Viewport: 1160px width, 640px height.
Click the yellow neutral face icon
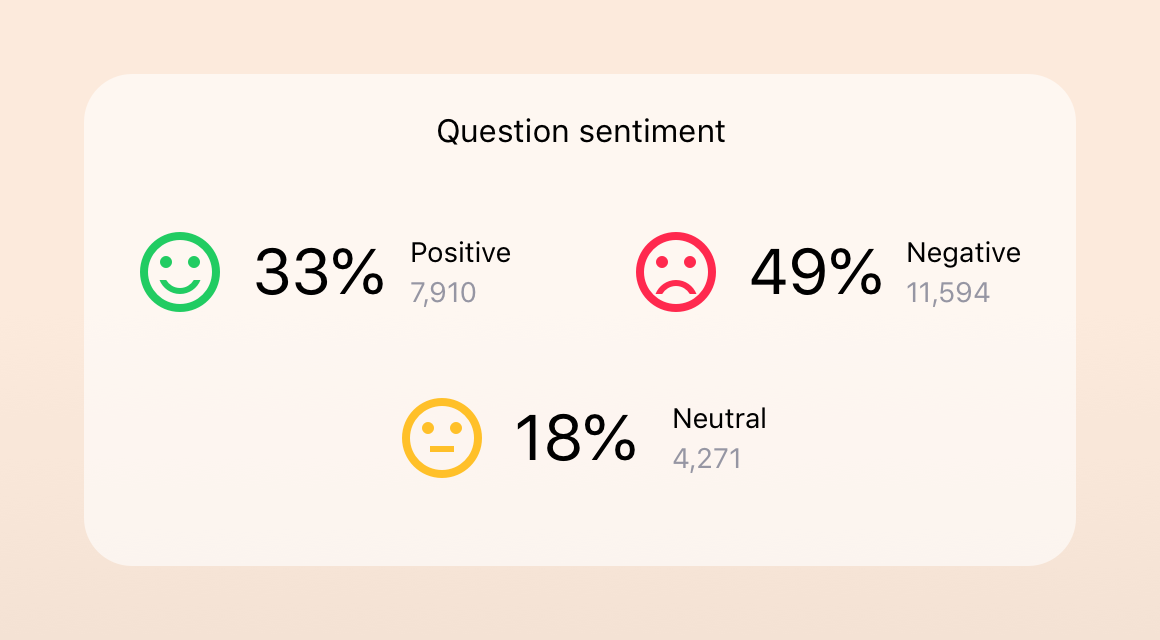coord(442,438)
